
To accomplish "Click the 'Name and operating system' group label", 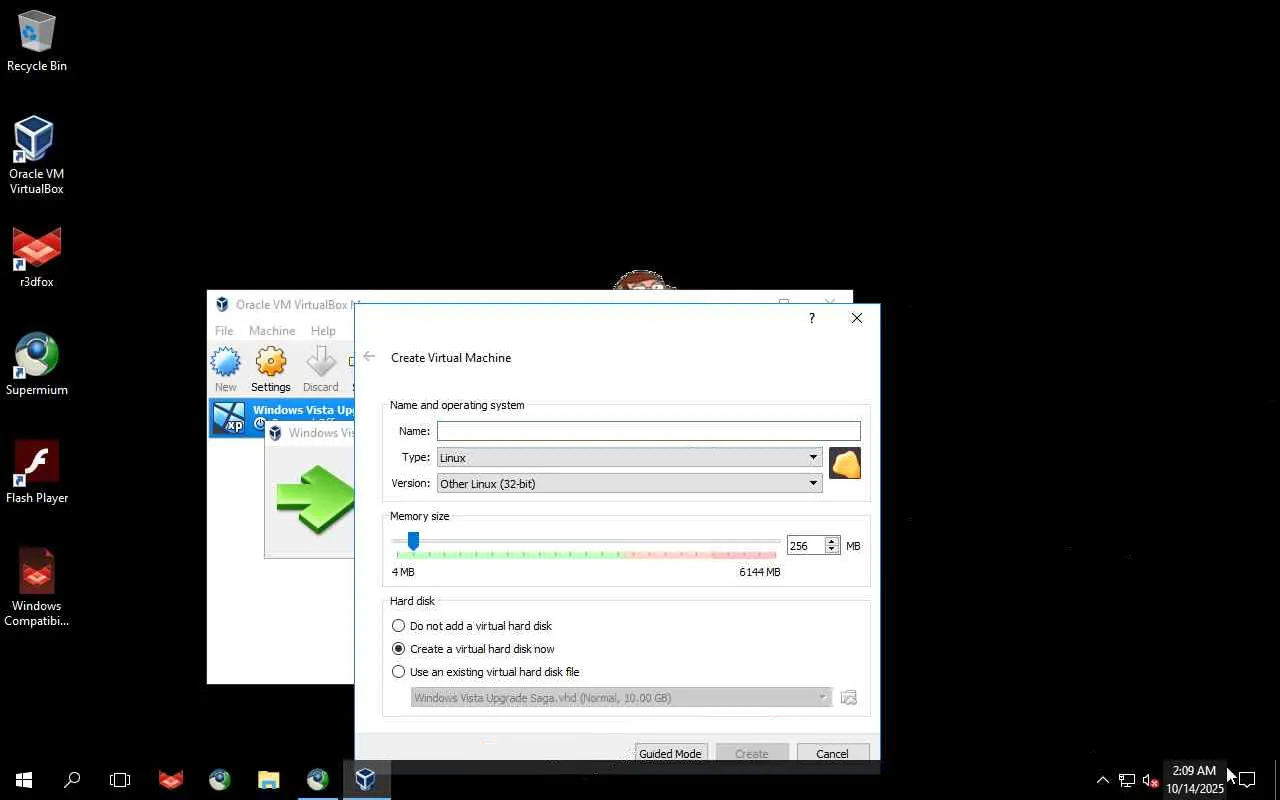I will 457,405.
